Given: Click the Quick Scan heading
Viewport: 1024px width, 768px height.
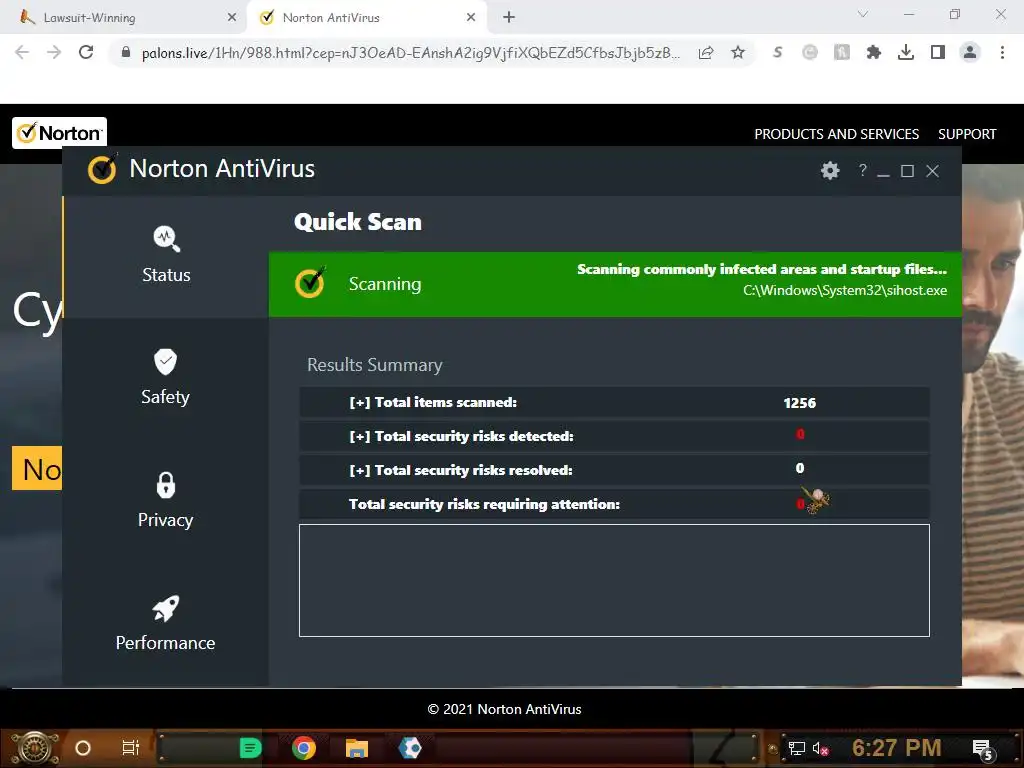Looking at the screenshot, I should (358, 222).
